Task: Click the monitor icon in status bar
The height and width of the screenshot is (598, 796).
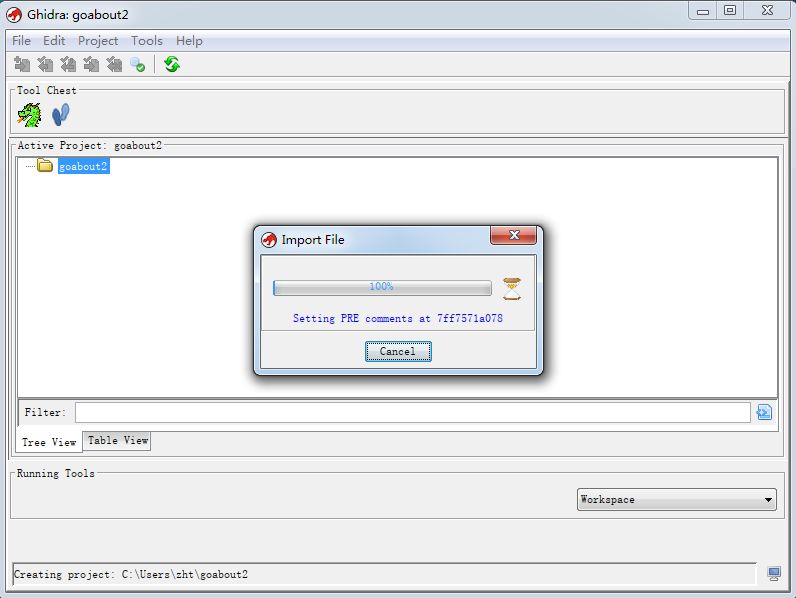Action: coord(774,574)
